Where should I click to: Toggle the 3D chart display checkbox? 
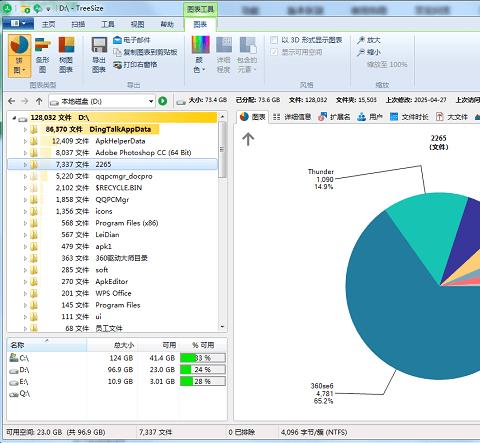pyautogui.click(x=274, y=40)
